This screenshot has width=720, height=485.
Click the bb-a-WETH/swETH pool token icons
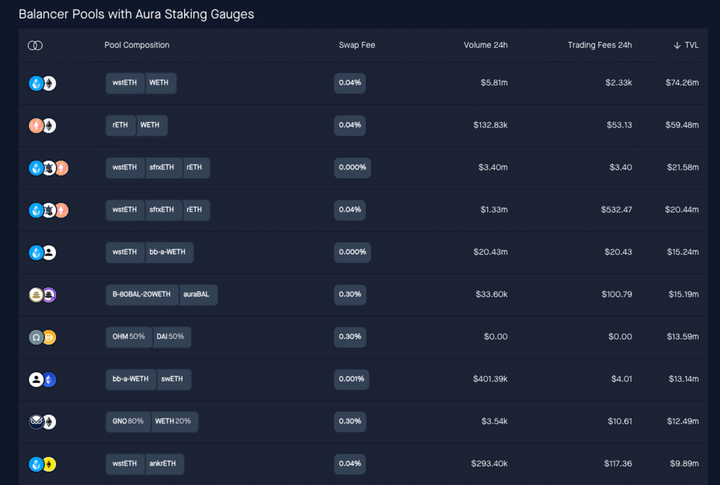click(x=42, y=380)
